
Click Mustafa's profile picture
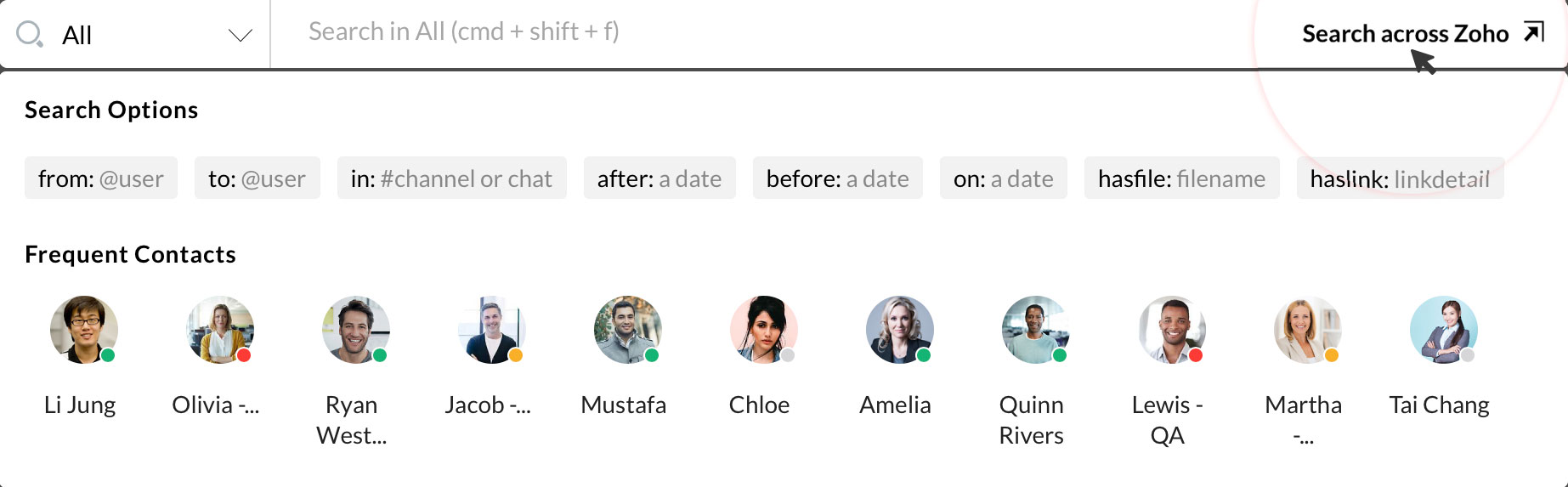pos(627,330)
